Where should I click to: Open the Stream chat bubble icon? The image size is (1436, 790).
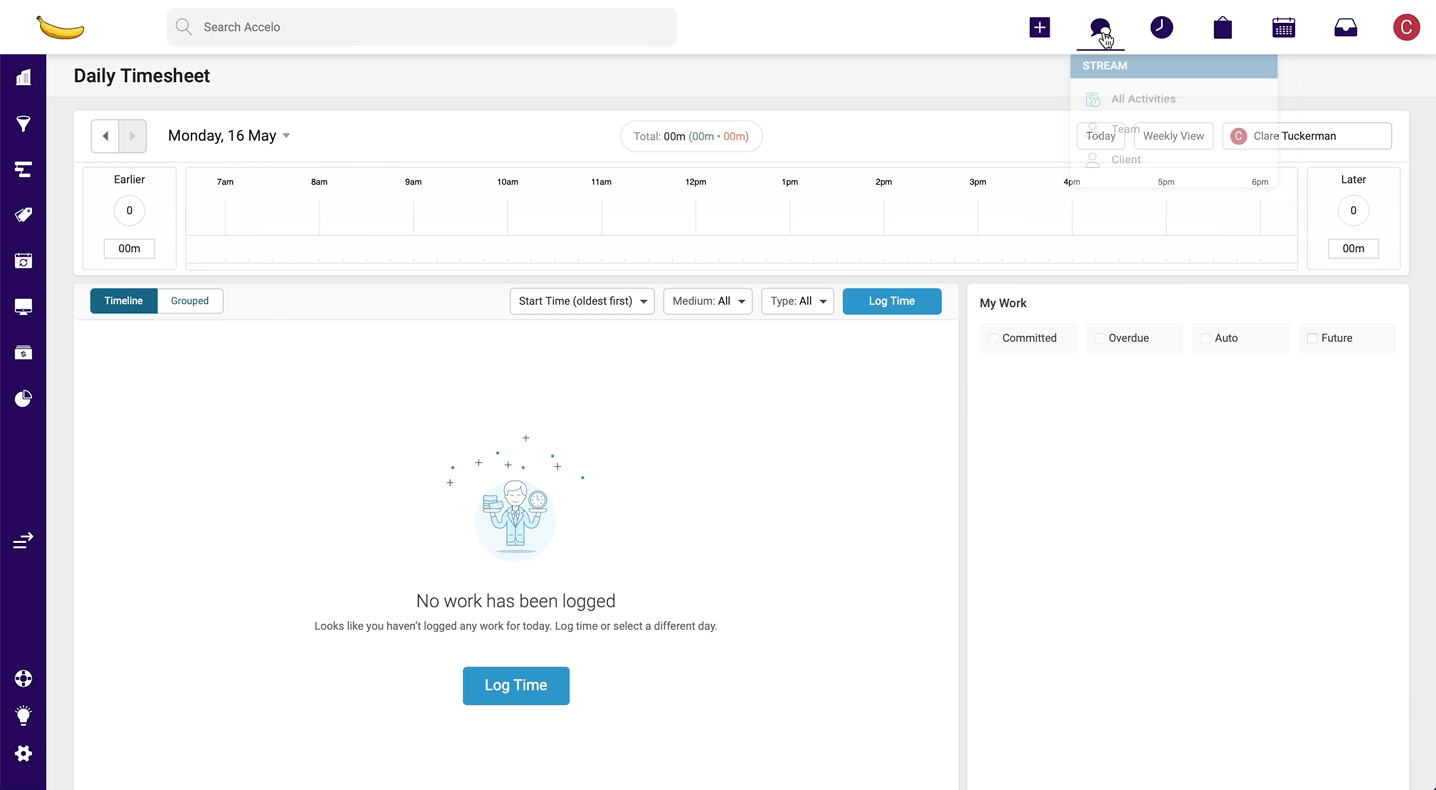pos(1100,28)
